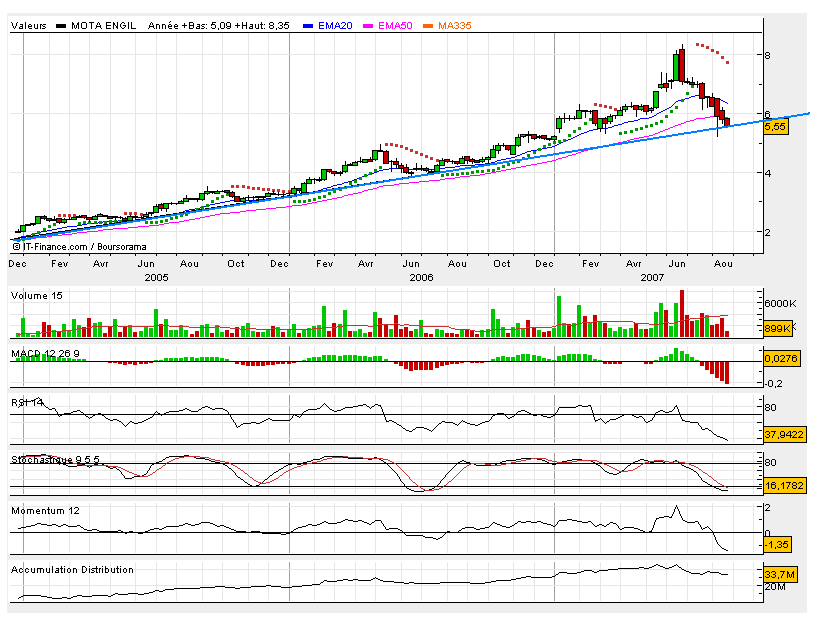This screenshot has height=617, width=820.
Task: Click the Volume 15 panel title
Action: coord(37,296)
